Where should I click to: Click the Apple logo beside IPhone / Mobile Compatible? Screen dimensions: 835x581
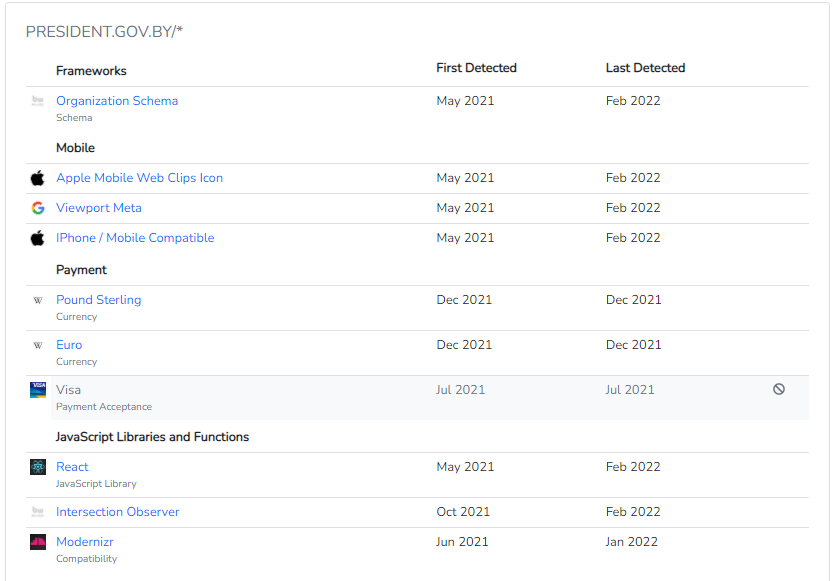pos(37,238)
